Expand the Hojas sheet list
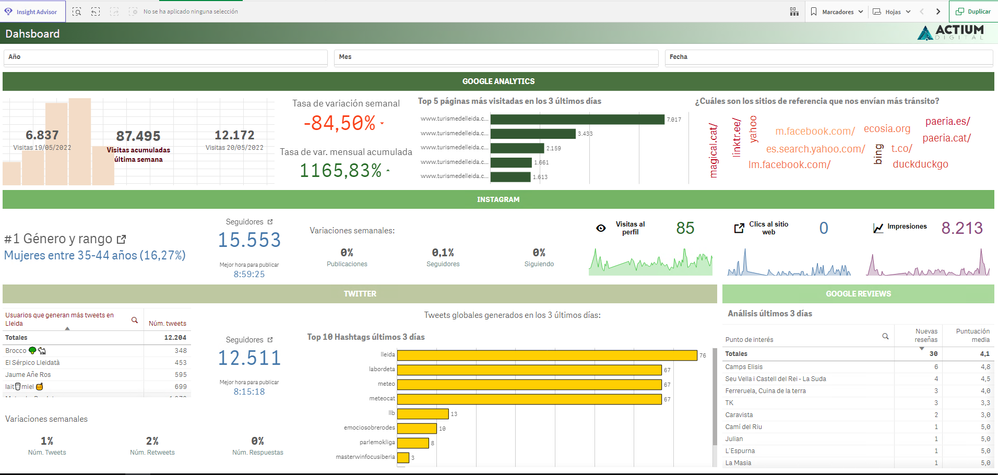 click(x=890, y=12)
